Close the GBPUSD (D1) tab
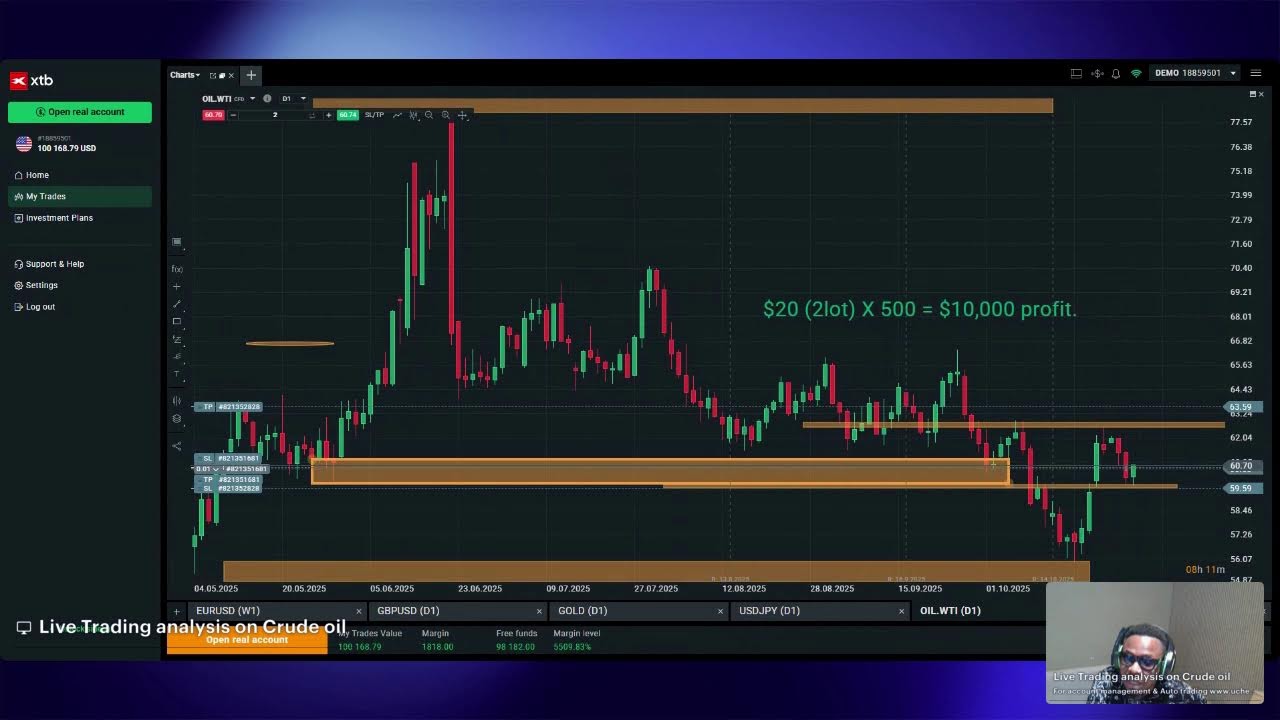The width and height of the screenshot is (1280, 720). [539, 611]
